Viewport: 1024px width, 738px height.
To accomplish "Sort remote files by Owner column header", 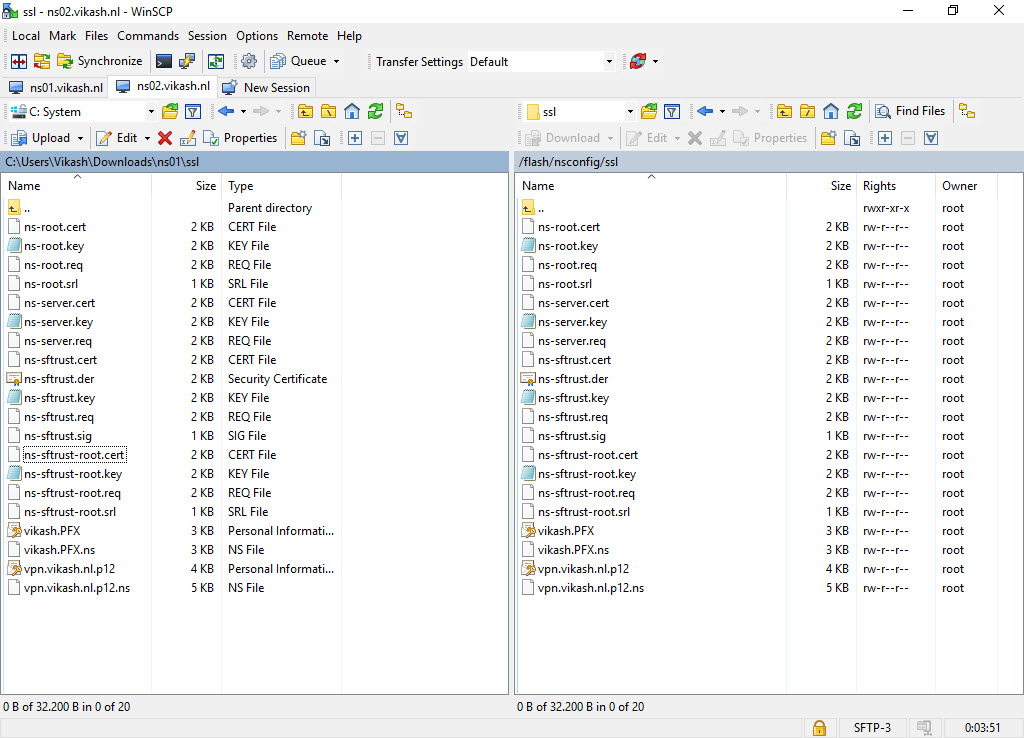I will tap(966, 185).
